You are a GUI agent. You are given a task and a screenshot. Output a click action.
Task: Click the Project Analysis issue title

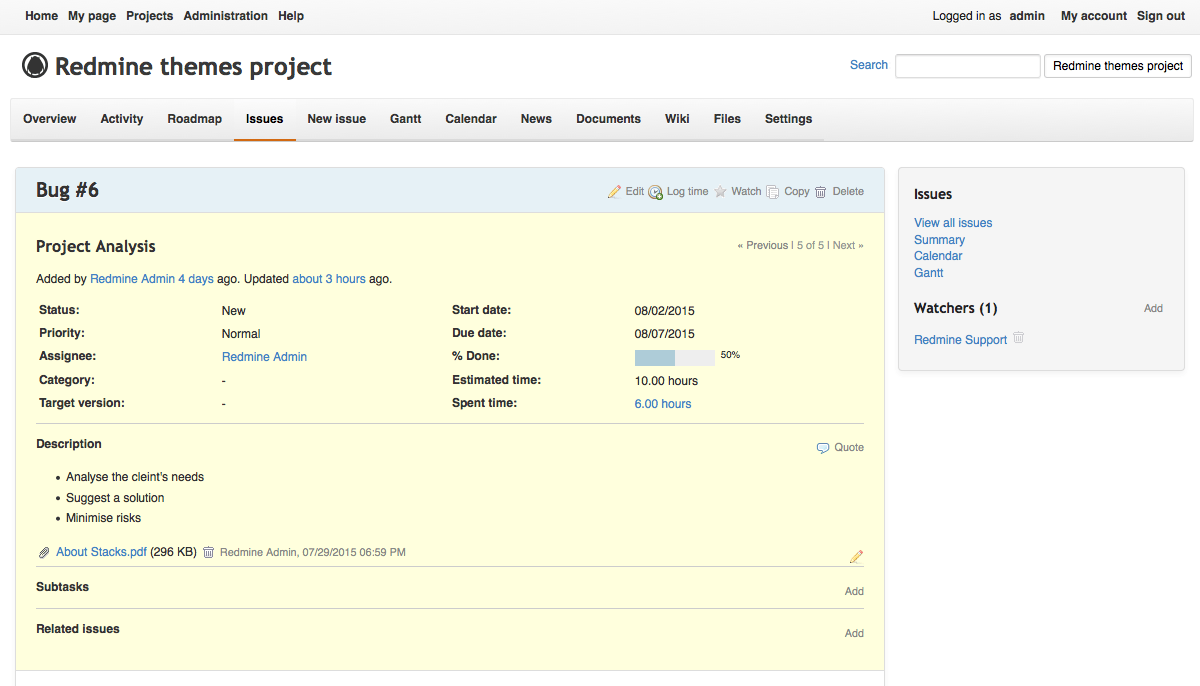click(x=96, y=246)
